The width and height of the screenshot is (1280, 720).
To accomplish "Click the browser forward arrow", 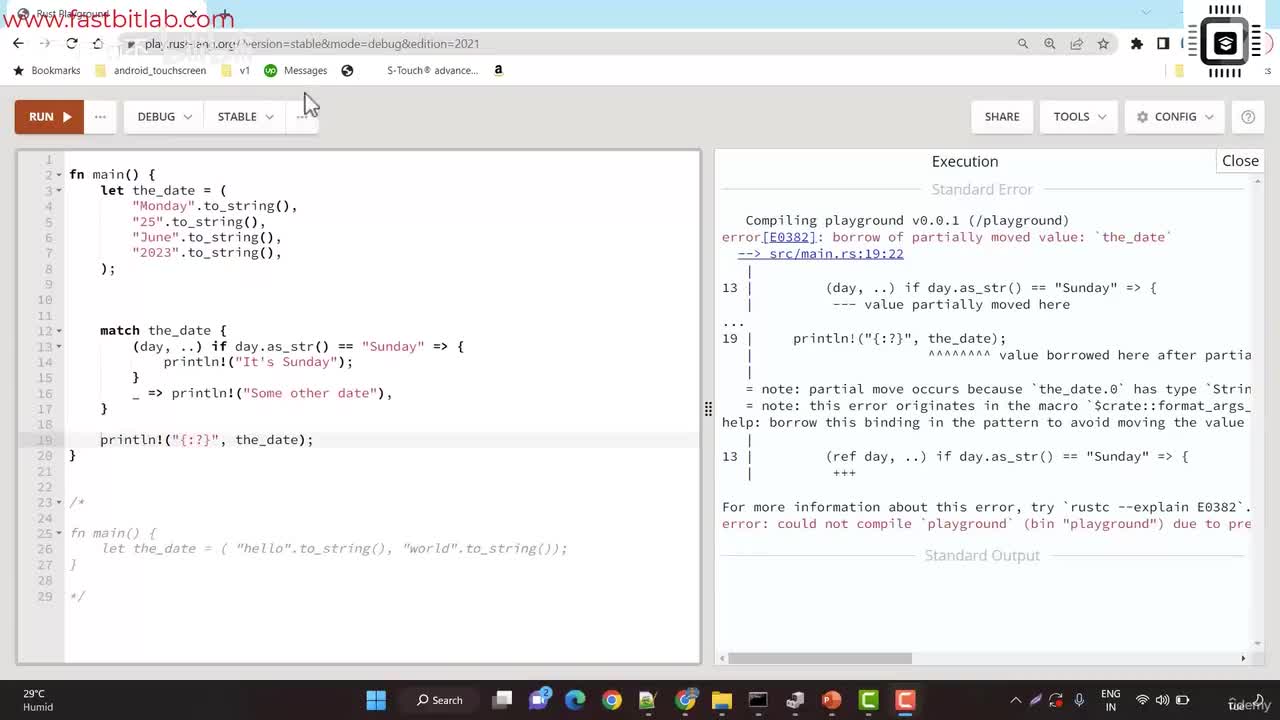I will point(45,43).
